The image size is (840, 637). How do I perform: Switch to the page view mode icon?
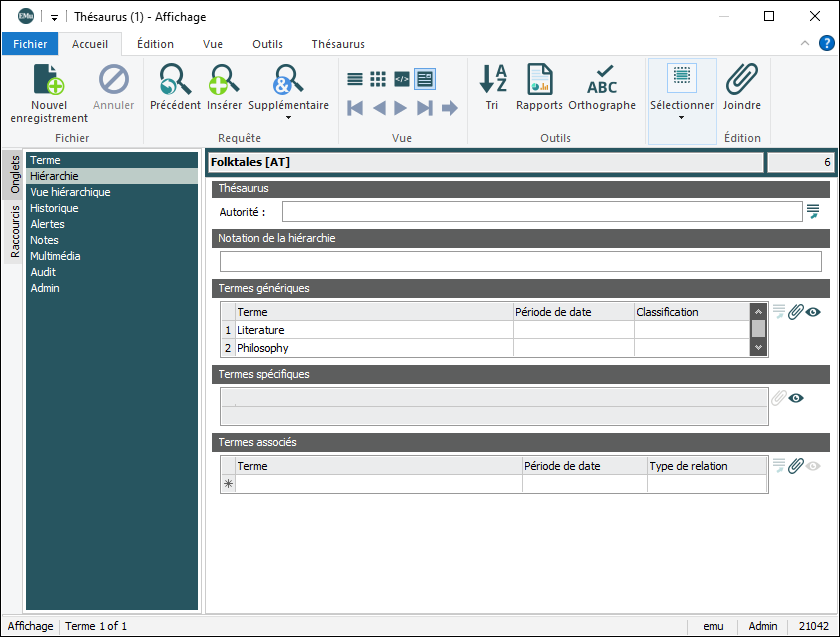point(425,79)
